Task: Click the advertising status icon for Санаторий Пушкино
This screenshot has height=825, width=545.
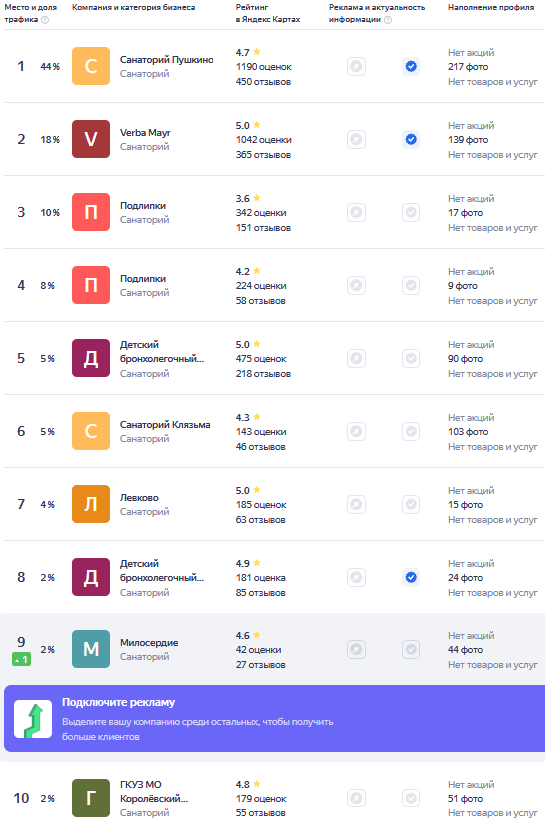Action: (356, 67)
